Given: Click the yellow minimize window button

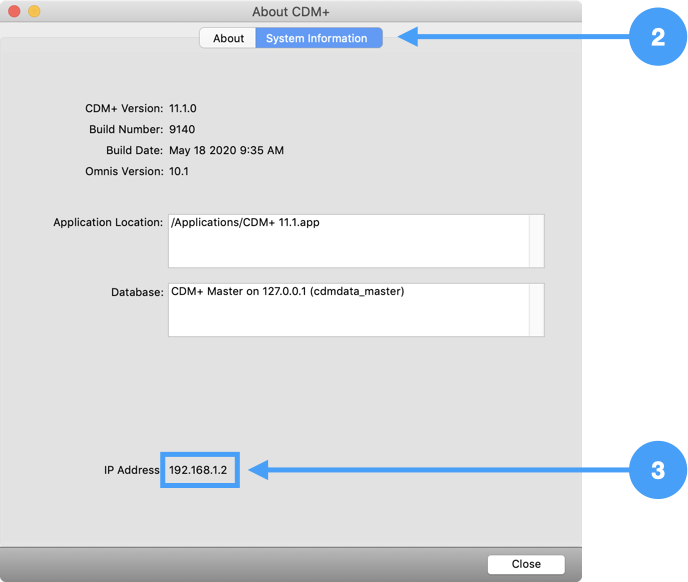Looking at the screenshot, I should coord(34,11).
